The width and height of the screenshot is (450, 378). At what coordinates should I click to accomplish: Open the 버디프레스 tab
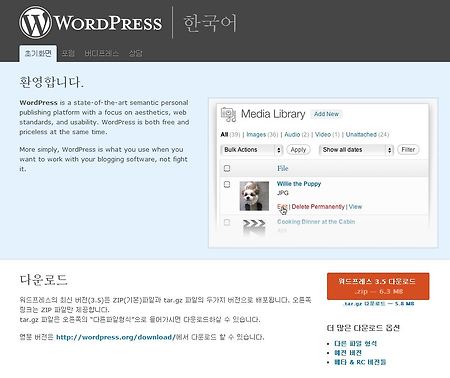click(x=101, y=53)
